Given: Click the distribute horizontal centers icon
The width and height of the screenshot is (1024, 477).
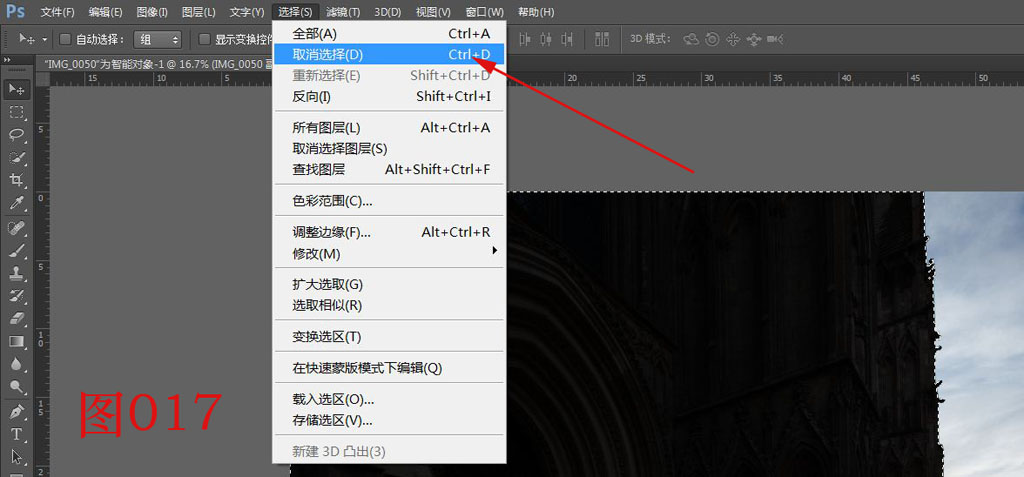Looking at the screenshot, I should [547, 39].
